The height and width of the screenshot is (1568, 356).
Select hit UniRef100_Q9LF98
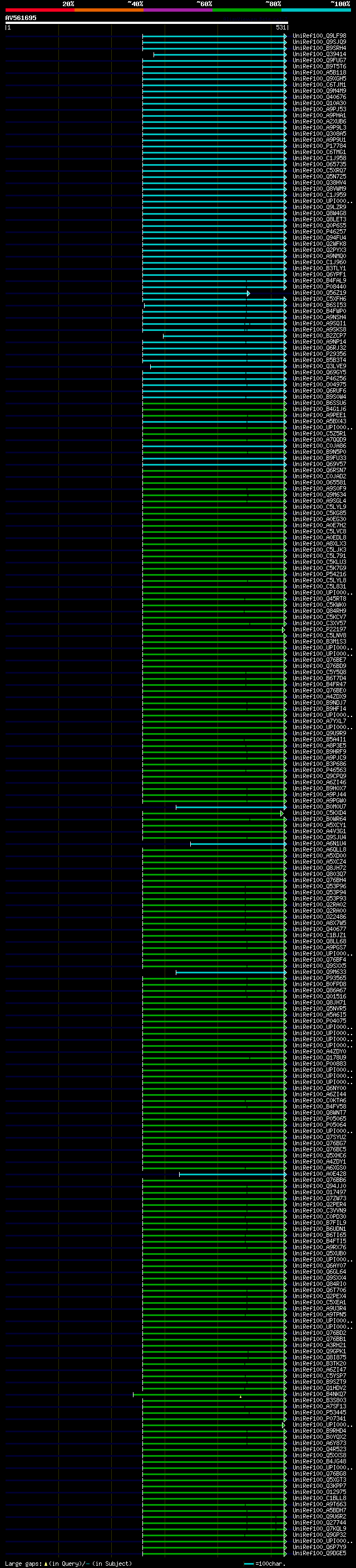[x=319, y=36]
